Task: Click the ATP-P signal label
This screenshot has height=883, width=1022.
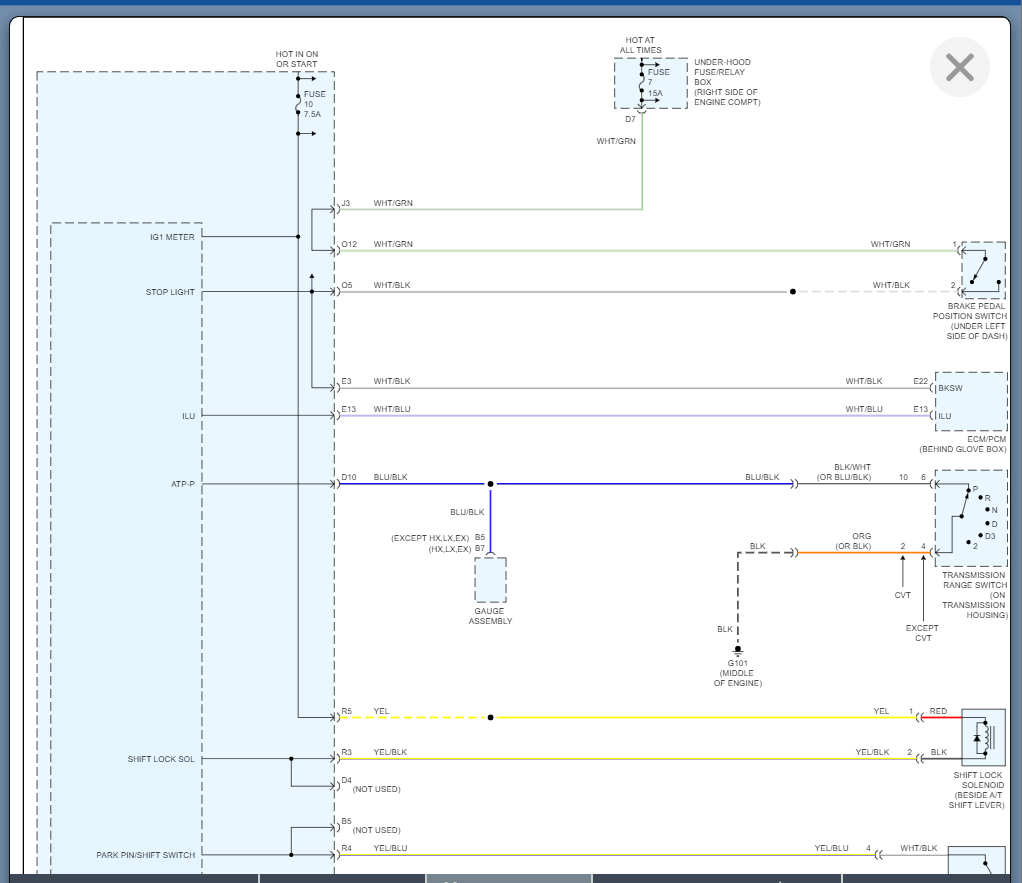Action: 183,484
